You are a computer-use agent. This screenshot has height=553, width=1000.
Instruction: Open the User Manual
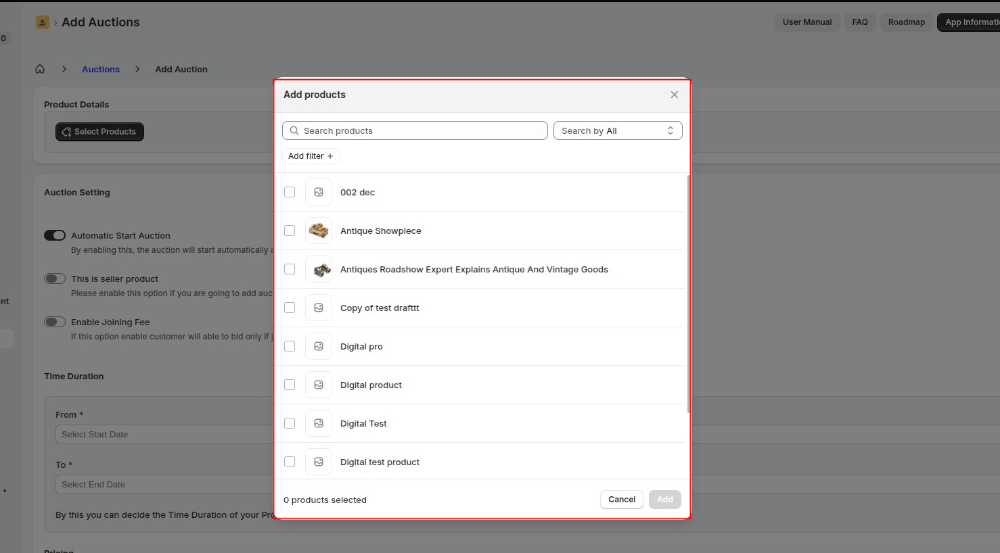point(807,22)
